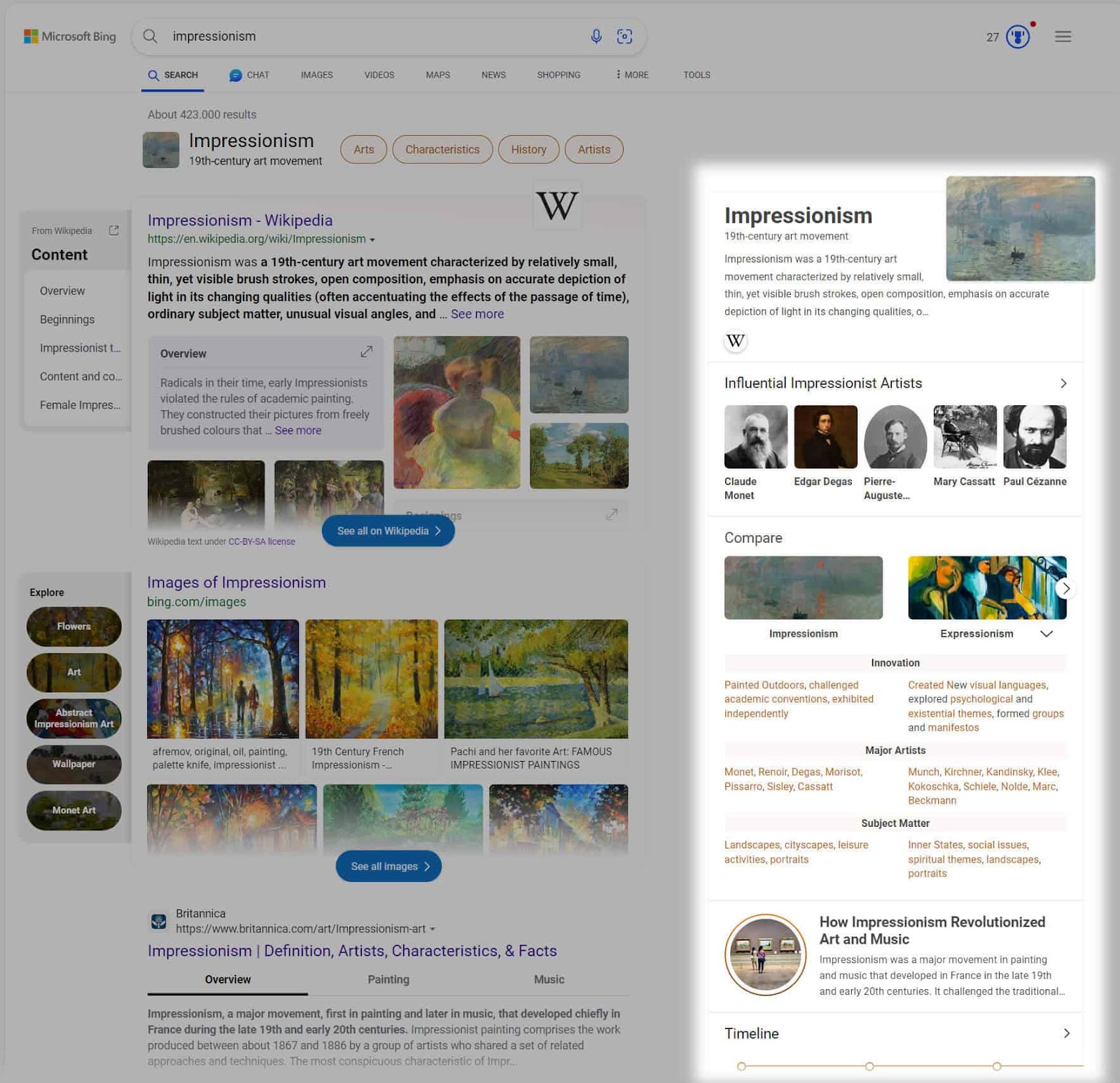Open the Influential Impressionist Artists chevron
This screenshot has height=1083, width=1120.
click(1063, 383)
